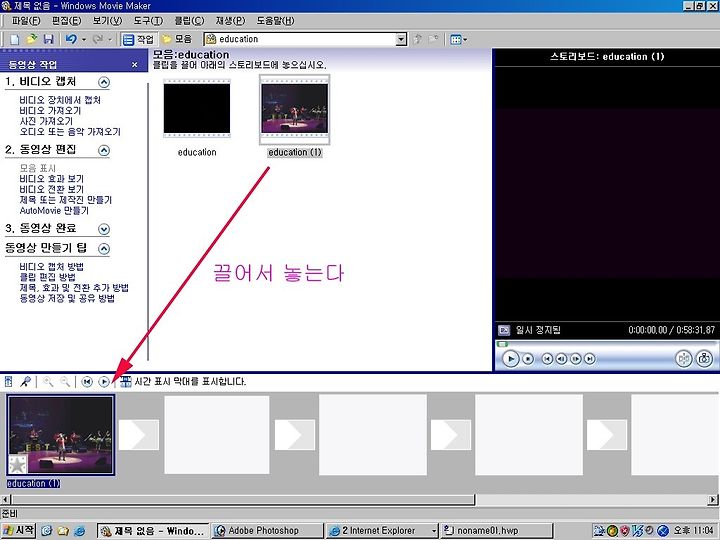720x540 pixels.
Task: Open the 도움말(H) menu
Action: point(275,21)
